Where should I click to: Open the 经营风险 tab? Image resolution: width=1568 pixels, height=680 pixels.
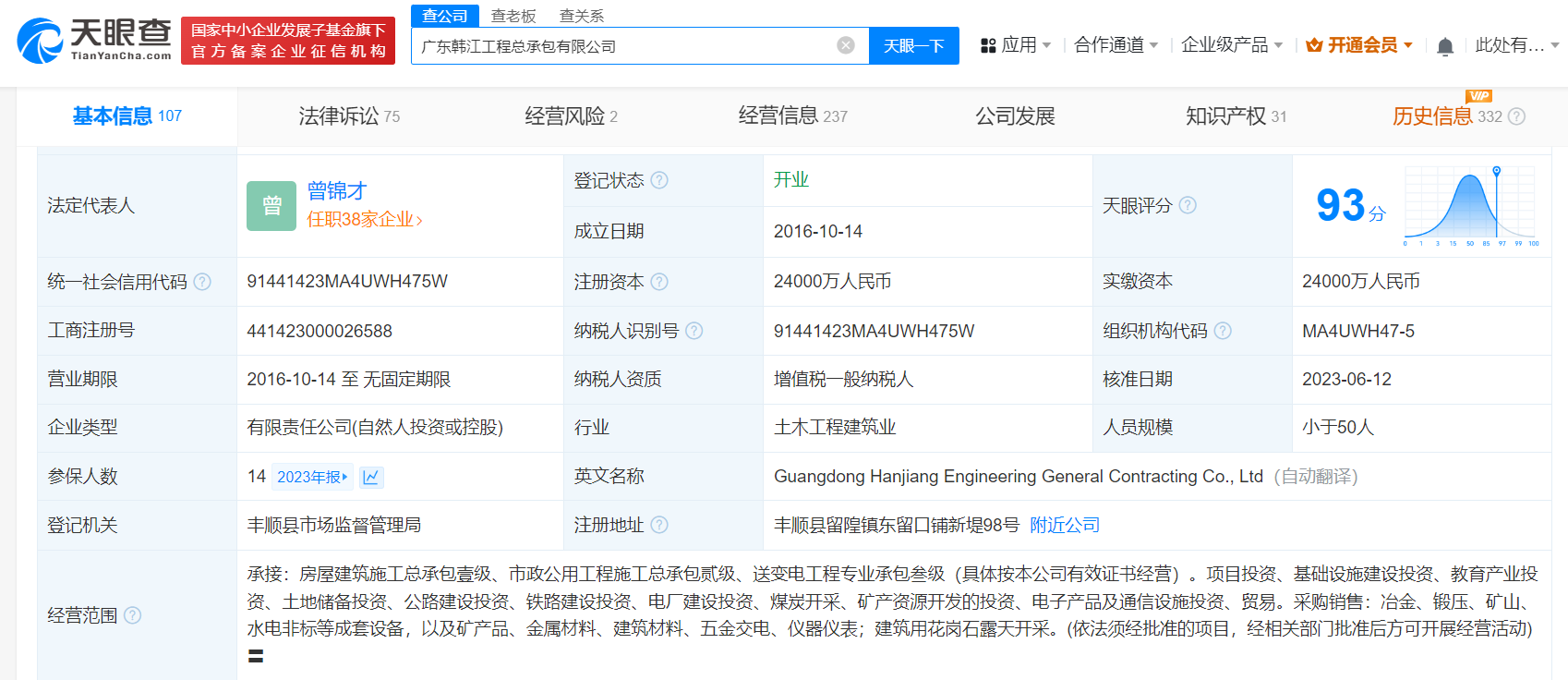[571, 116]
